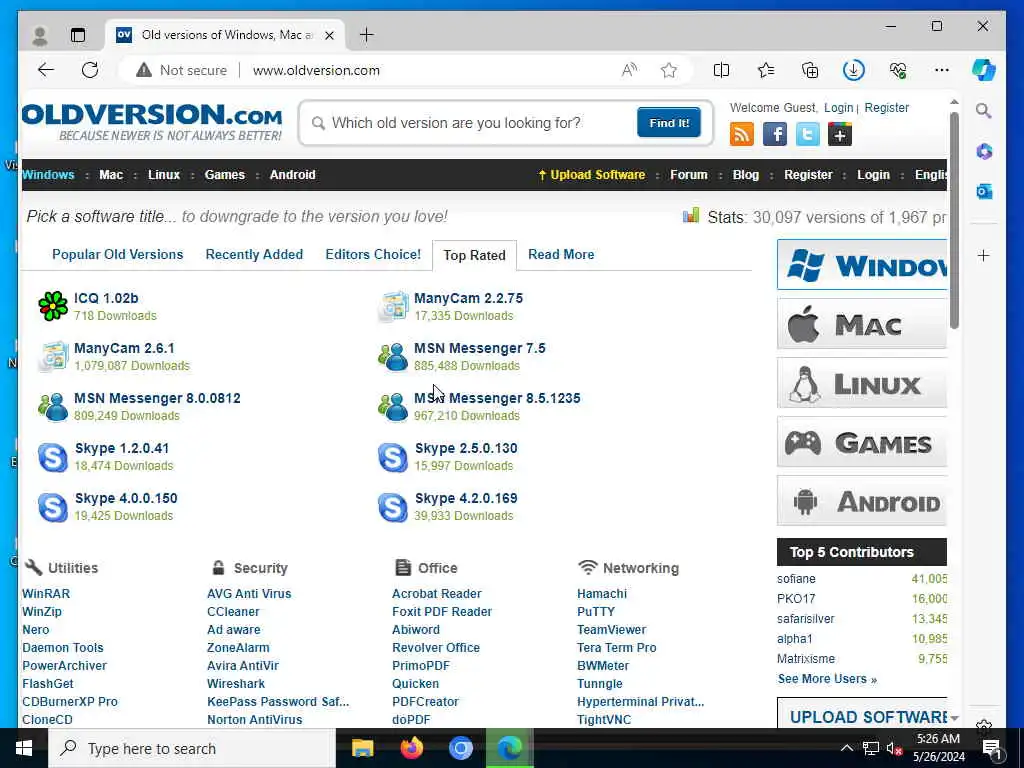Image resolution: width=1024 pixels, height=768 pixels.
Task: Open Forum in the navigation bar
Action: point(688,175)
